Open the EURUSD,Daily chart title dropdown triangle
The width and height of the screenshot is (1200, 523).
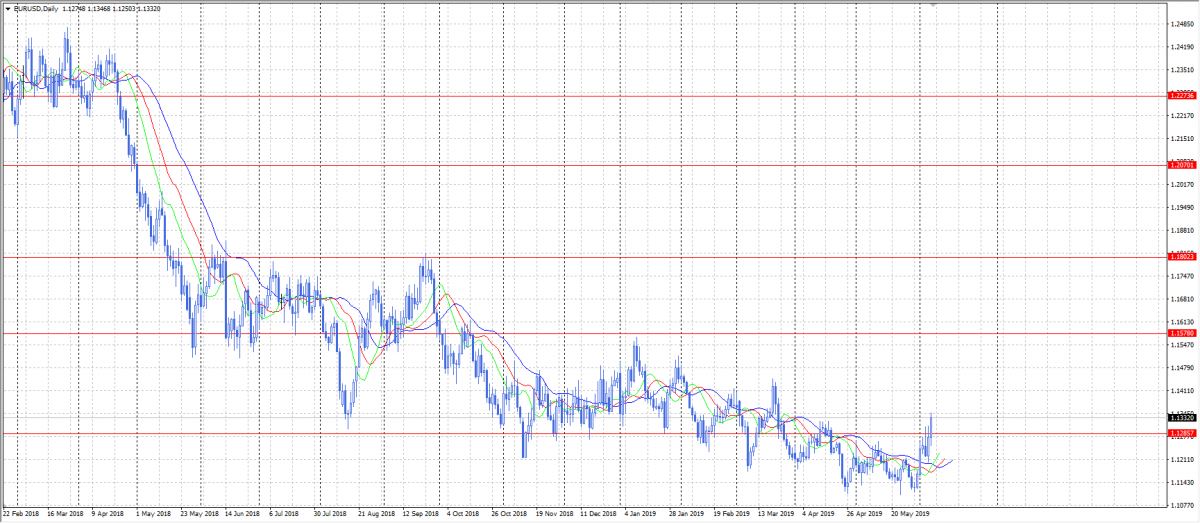coord(7,9)
